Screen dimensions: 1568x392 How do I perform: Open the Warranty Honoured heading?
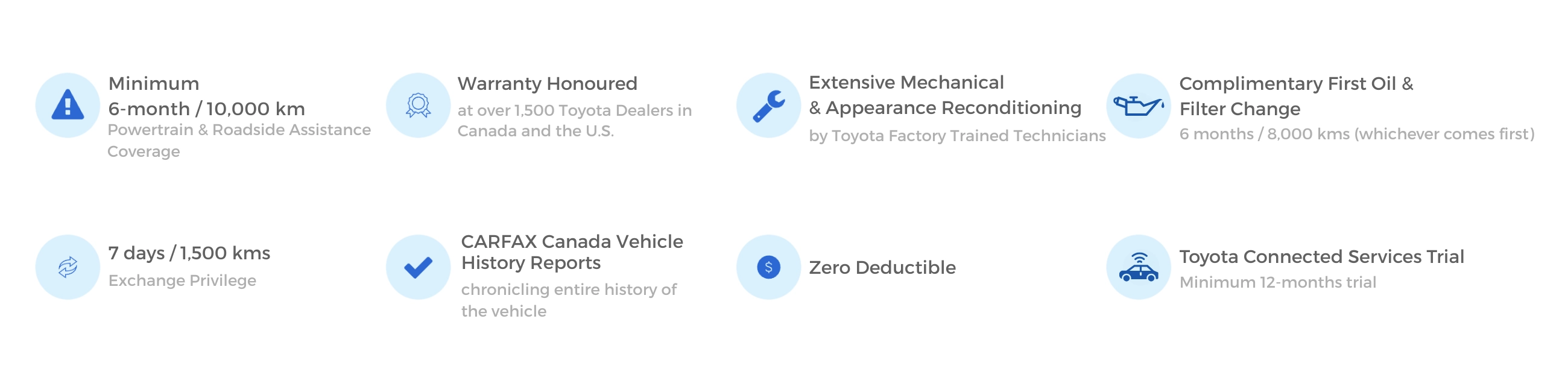pyautogui.click(x=547, y=83)
